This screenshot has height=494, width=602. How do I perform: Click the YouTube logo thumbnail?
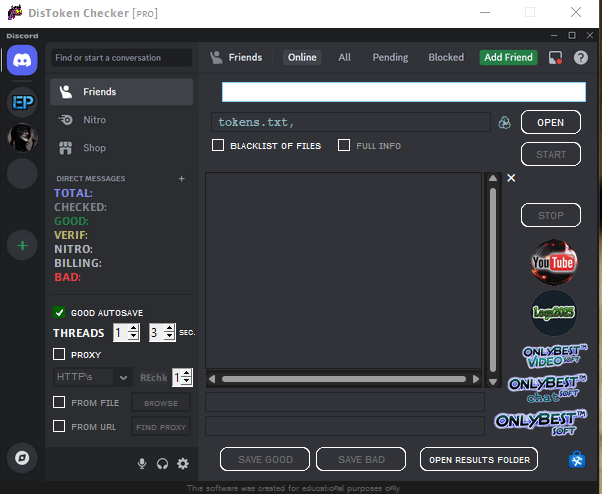pyautogui.click(x=553, y=263)
